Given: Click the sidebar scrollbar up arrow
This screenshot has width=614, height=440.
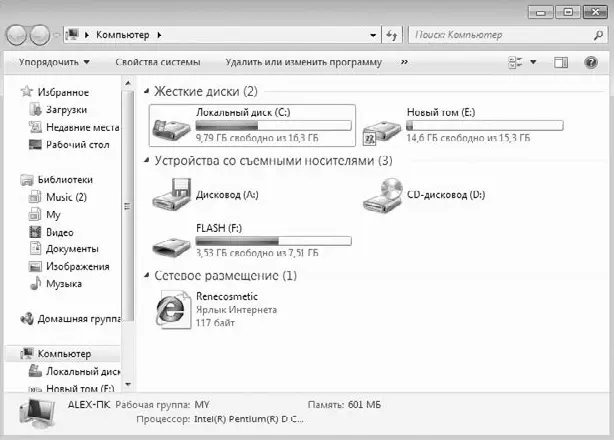Looking at the screenshot, I should click(128, 83).
